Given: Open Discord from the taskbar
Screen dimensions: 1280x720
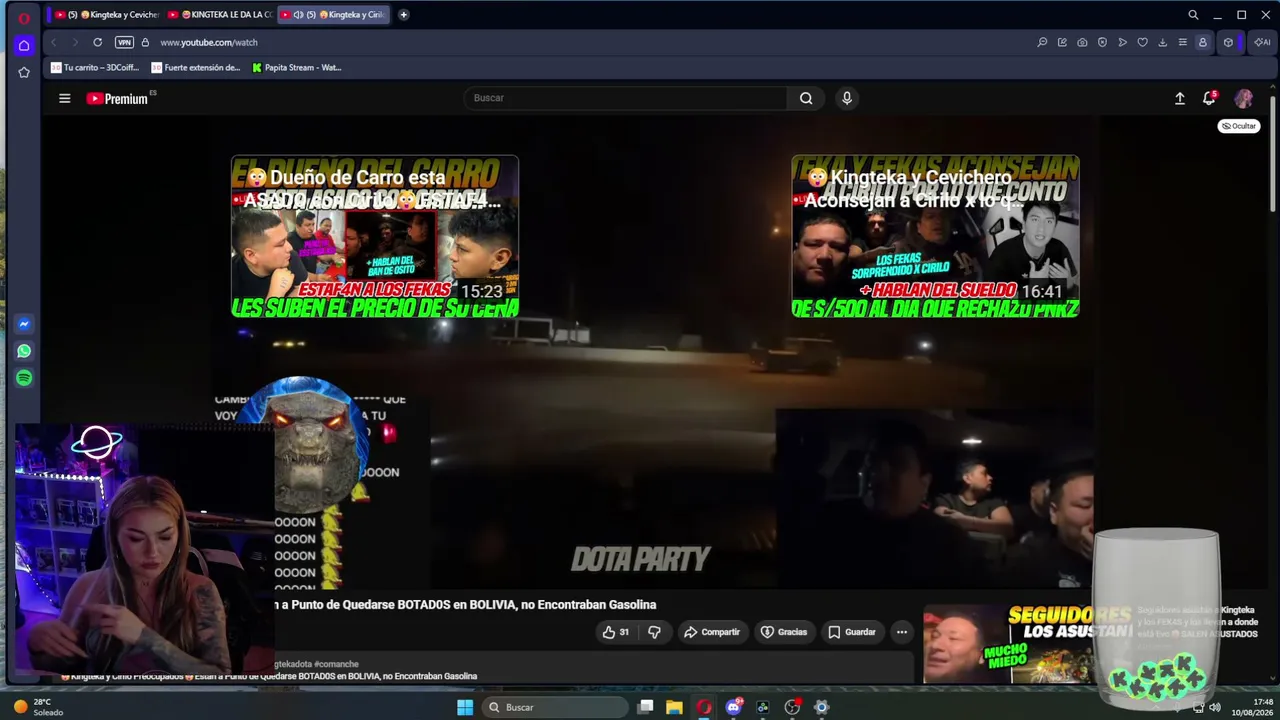Looking at the screenshot, I should pos(734,707).
